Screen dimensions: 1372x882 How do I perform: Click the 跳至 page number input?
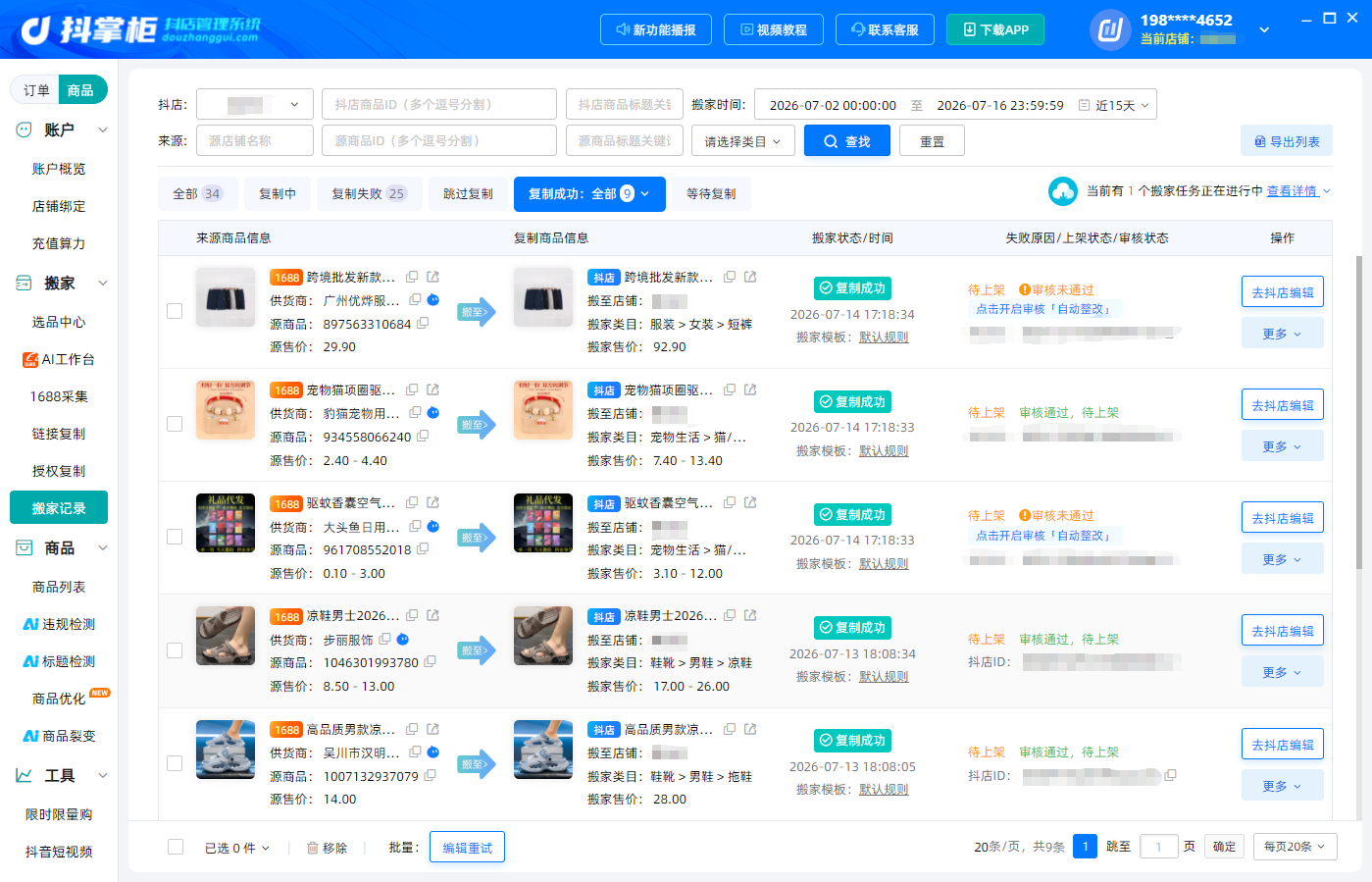coord(1158,847)
